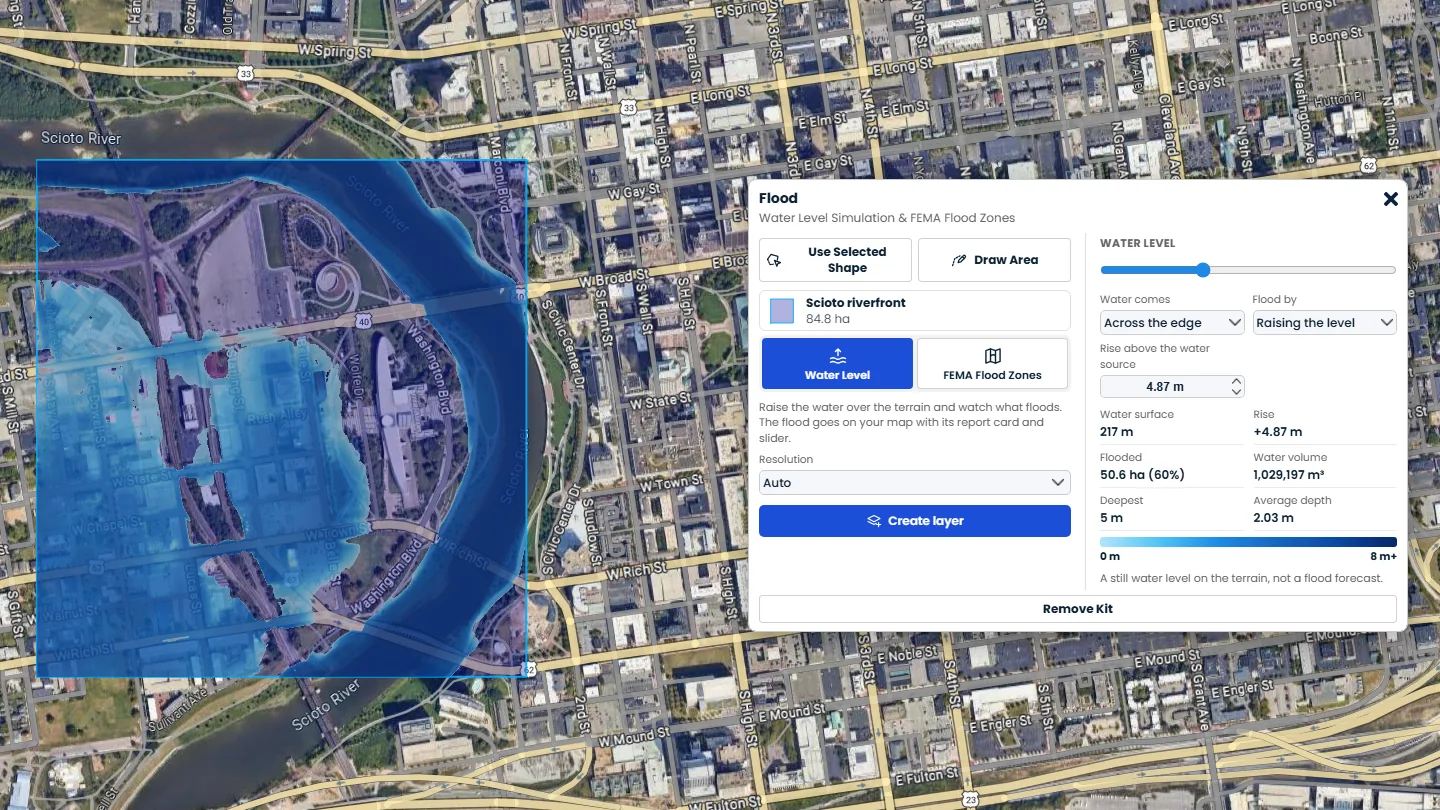The height and width of the screenshot is (810, 1440).
Task: Click the Flooded value 50.6 ha (60%)
Action: [x=1142, y=475]
